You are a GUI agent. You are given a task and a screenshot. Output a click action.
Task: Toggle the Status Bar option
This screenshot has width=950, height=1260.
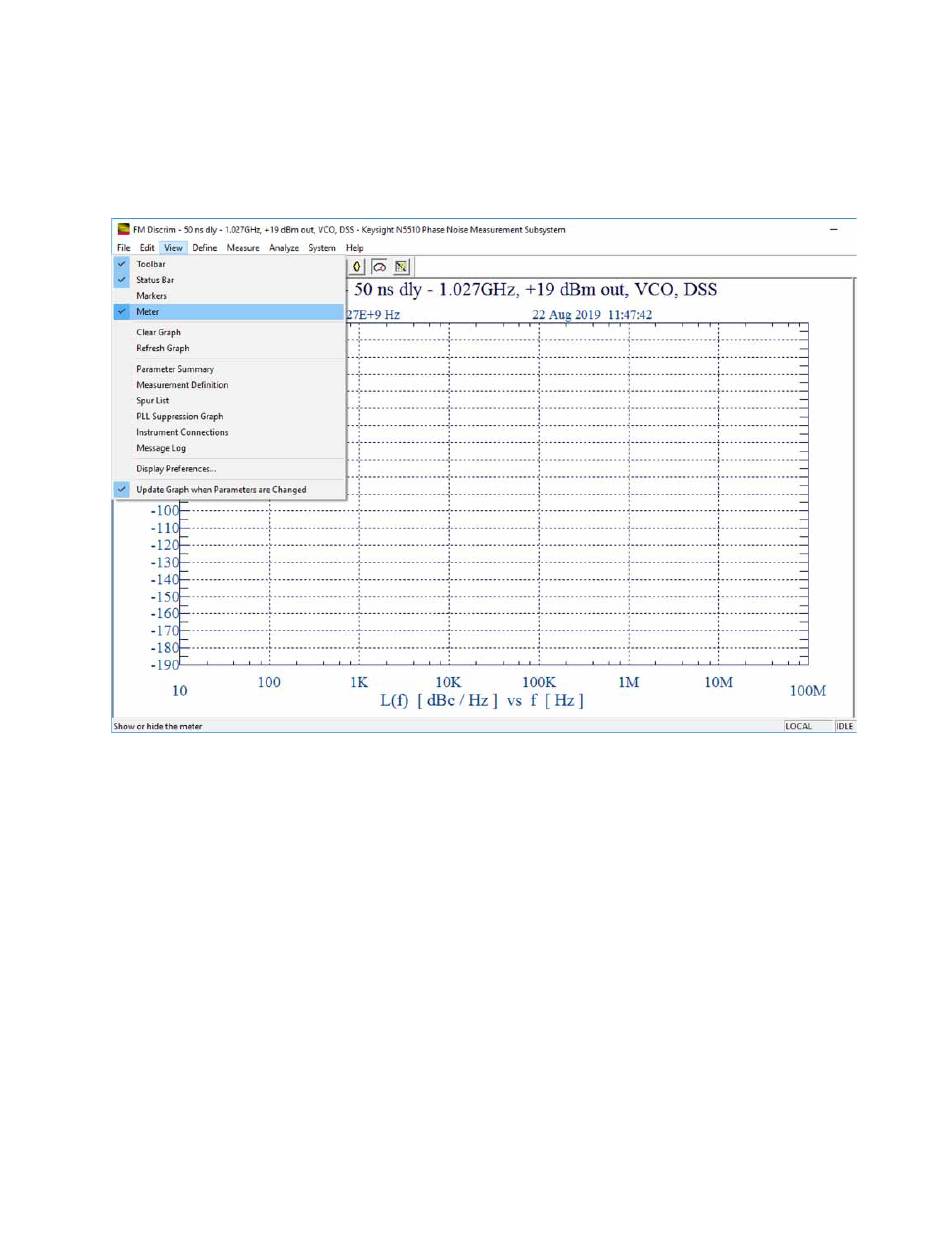[228, 280]
